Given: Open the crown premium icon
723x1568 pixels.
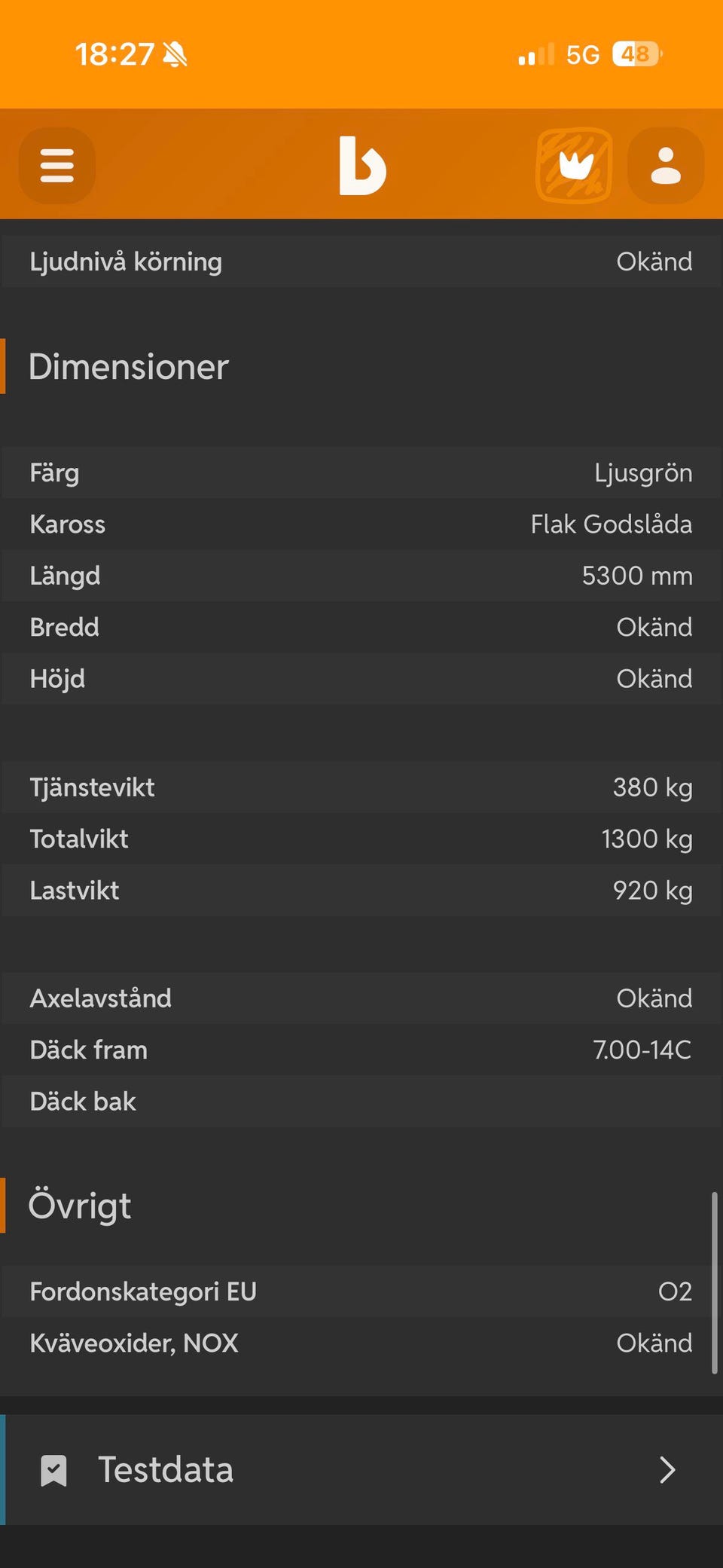Looking at the screenshot, I should click(x=574, y=165).
